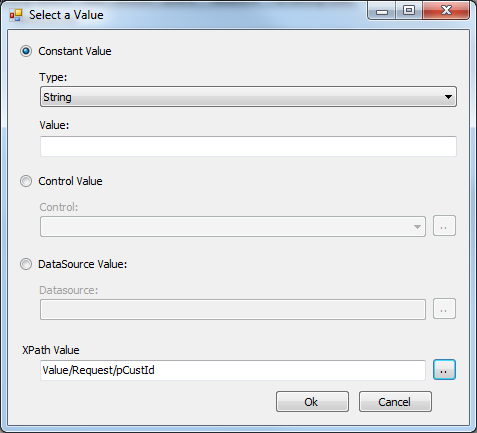Click the greyed Datasource text box
477x433 pixels.
click(233, 309)
